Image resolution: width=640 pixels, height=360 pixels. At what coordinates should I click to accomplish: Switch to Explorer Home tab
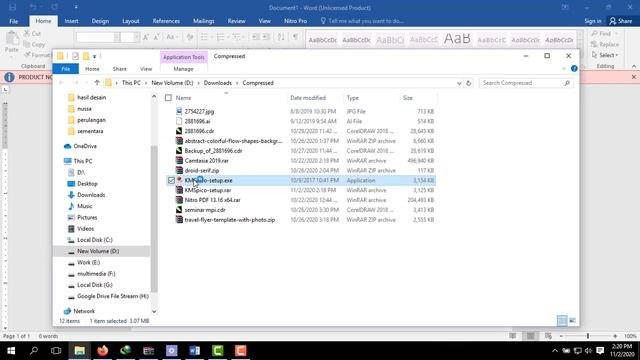click(92, 69)
